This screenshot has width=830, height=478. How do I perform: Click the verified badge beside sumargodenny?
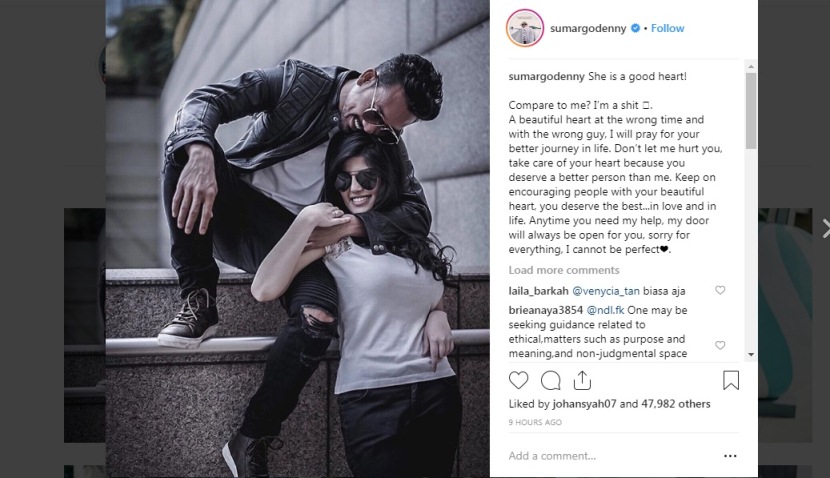(x=635, y=28)
